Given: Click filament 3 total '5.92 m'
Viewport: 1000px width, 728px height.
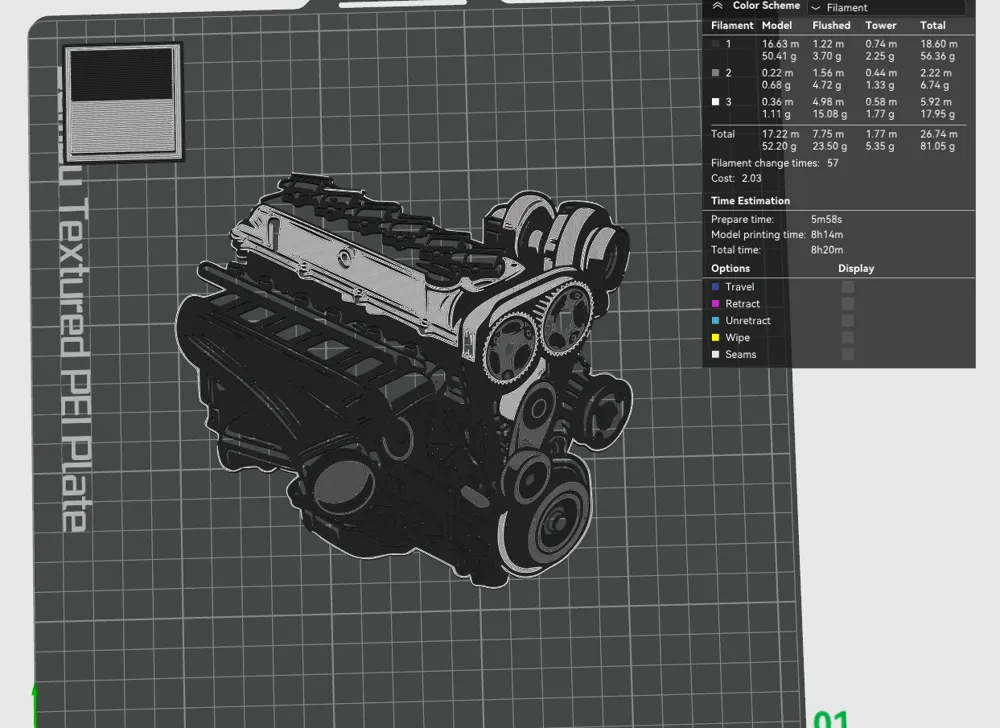Looking at the screenshot, I should pyautogui.click(x=936, y=101).
